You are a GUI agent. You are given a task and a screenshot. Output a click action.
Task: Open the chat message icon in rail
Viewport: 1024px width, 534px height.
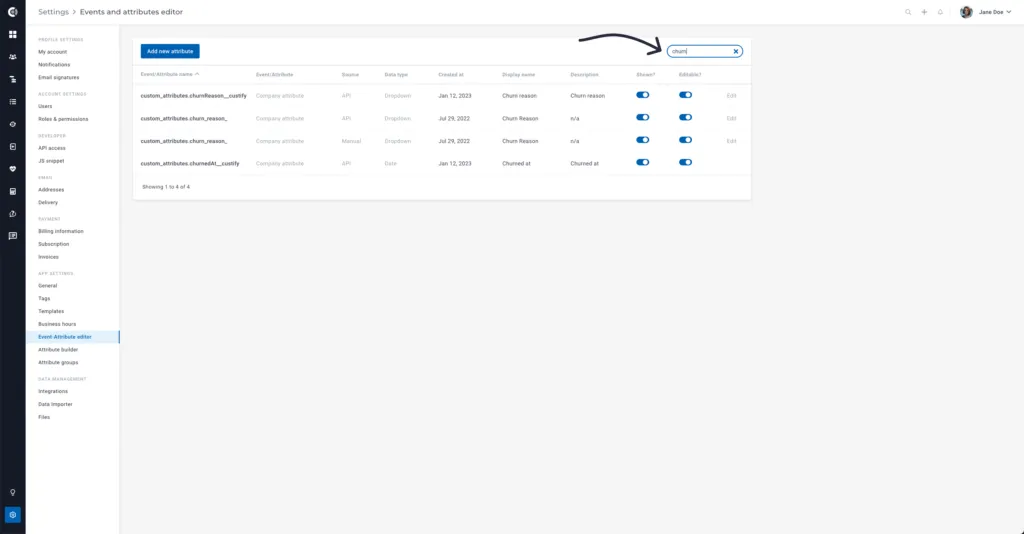12,236
